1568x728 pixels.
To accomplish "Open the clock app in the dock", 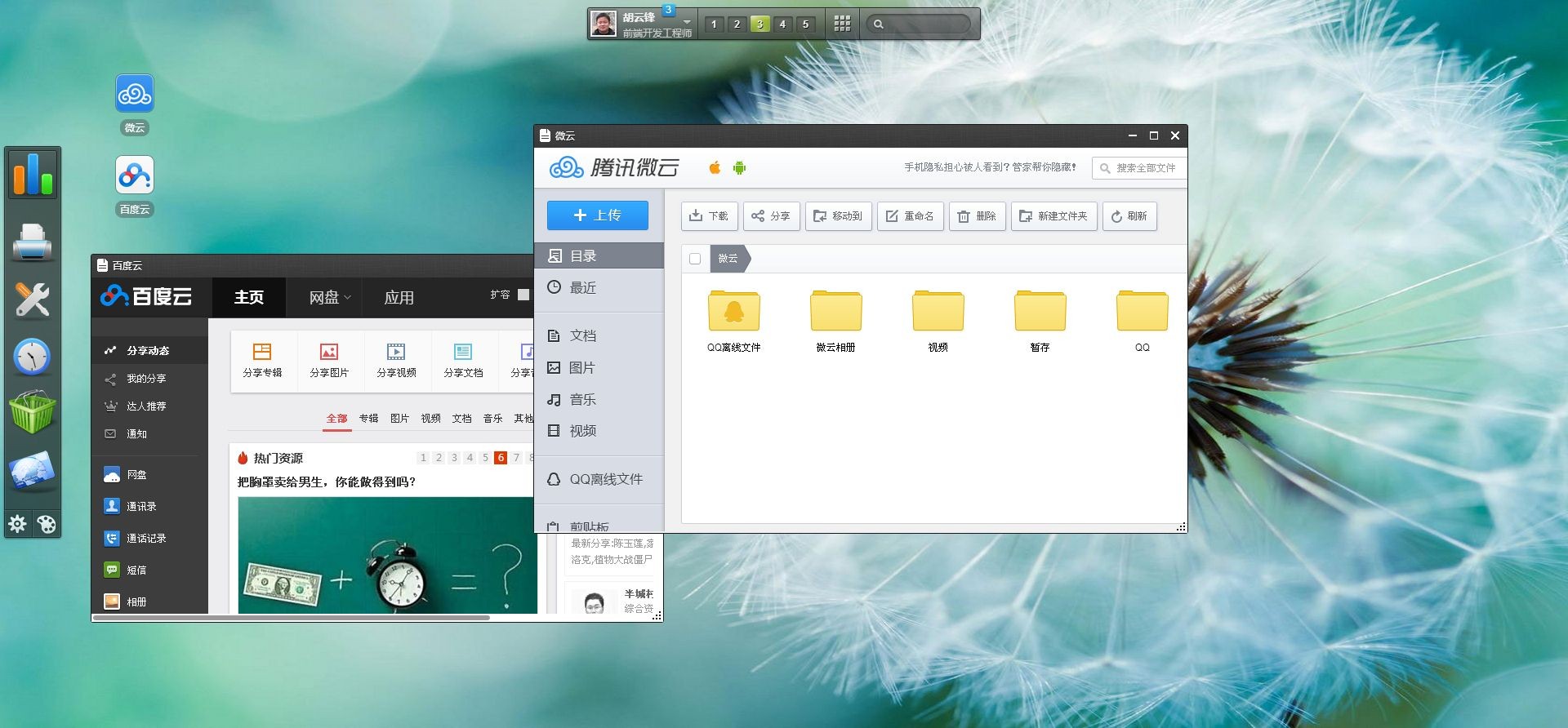I will pyautogui.click(x=33, y=357).
